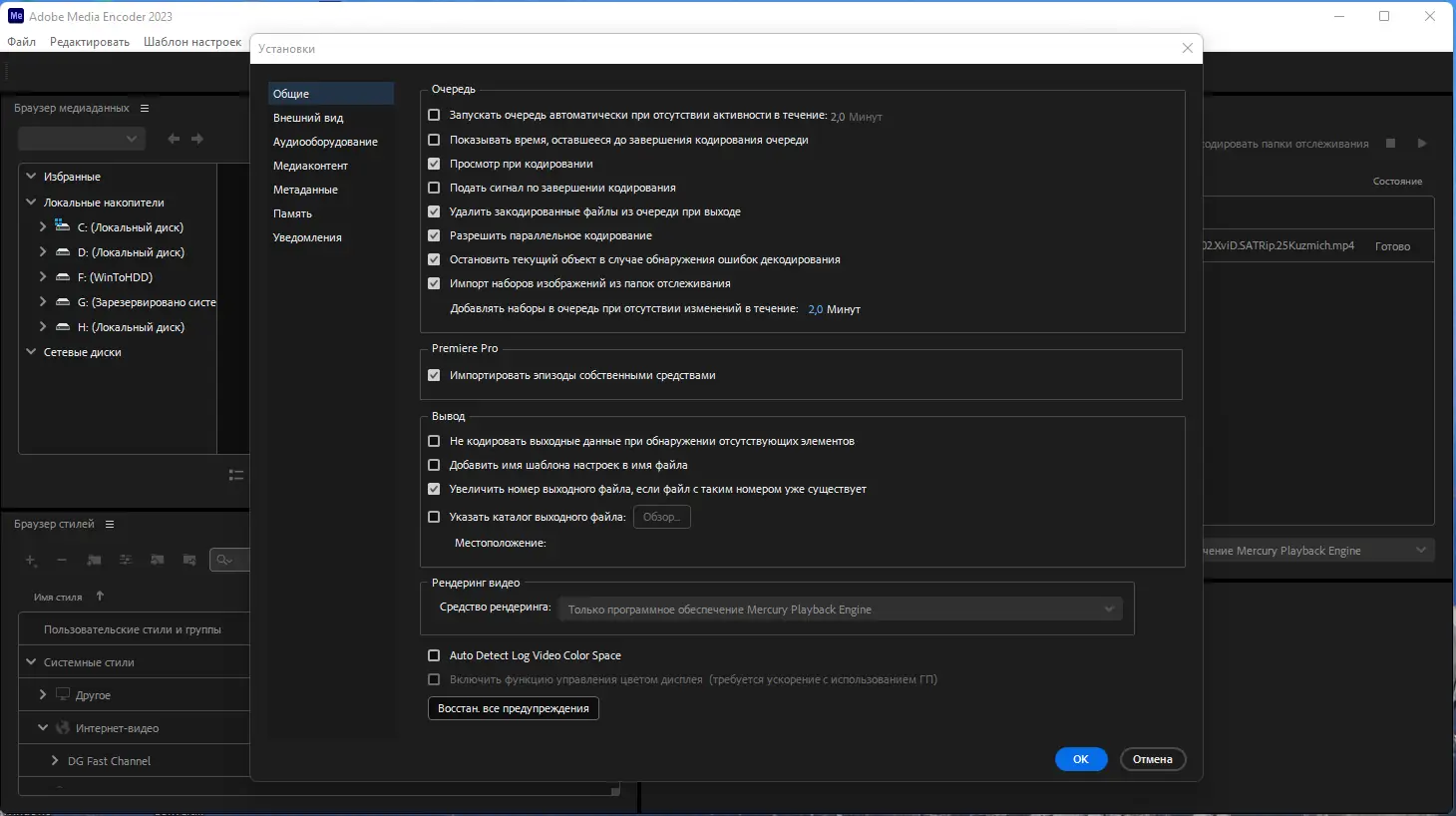
Task: Select the G: drive icon
Action: 63,302
